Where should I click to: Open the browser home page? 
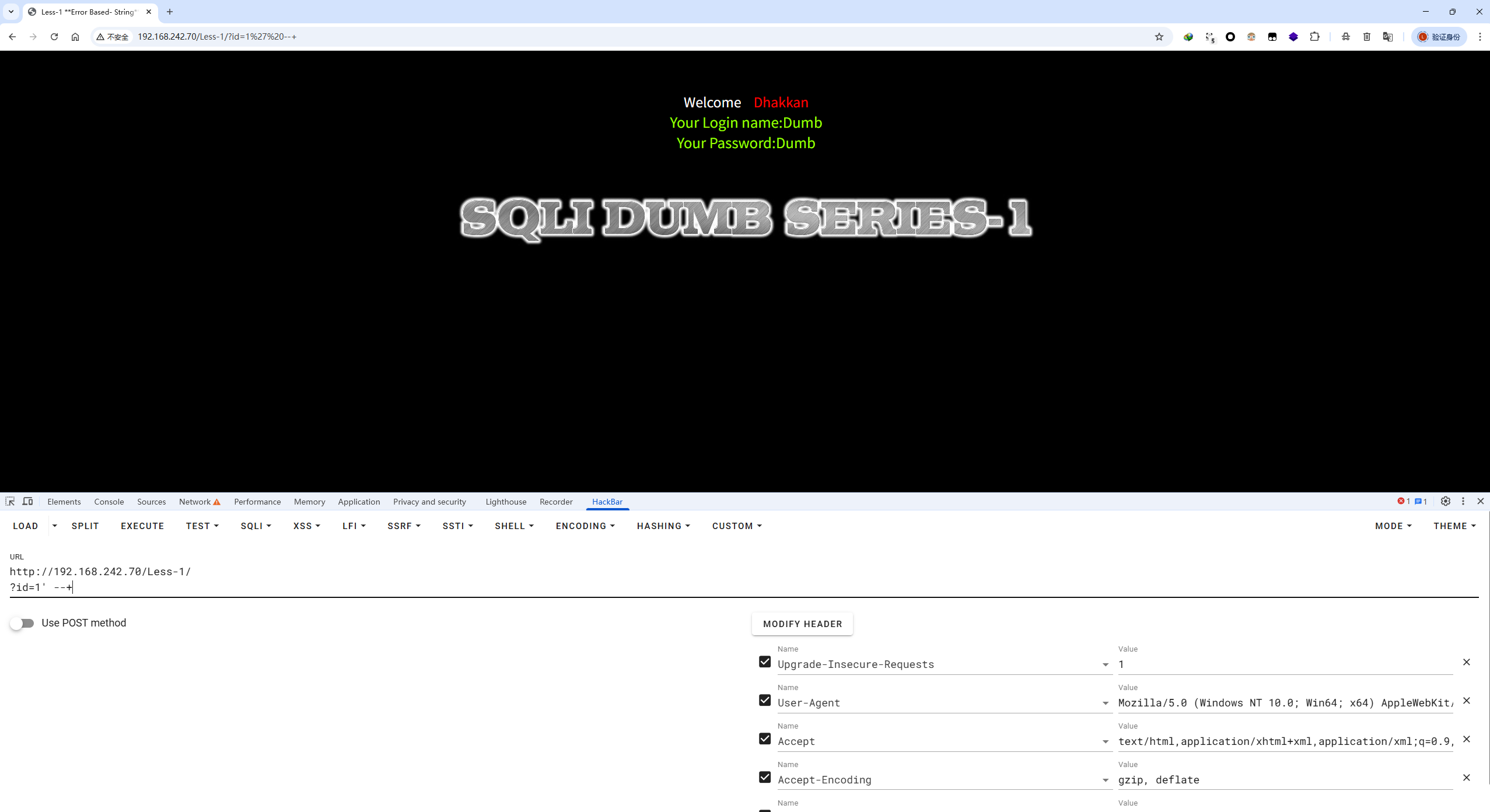click(75, 37)
